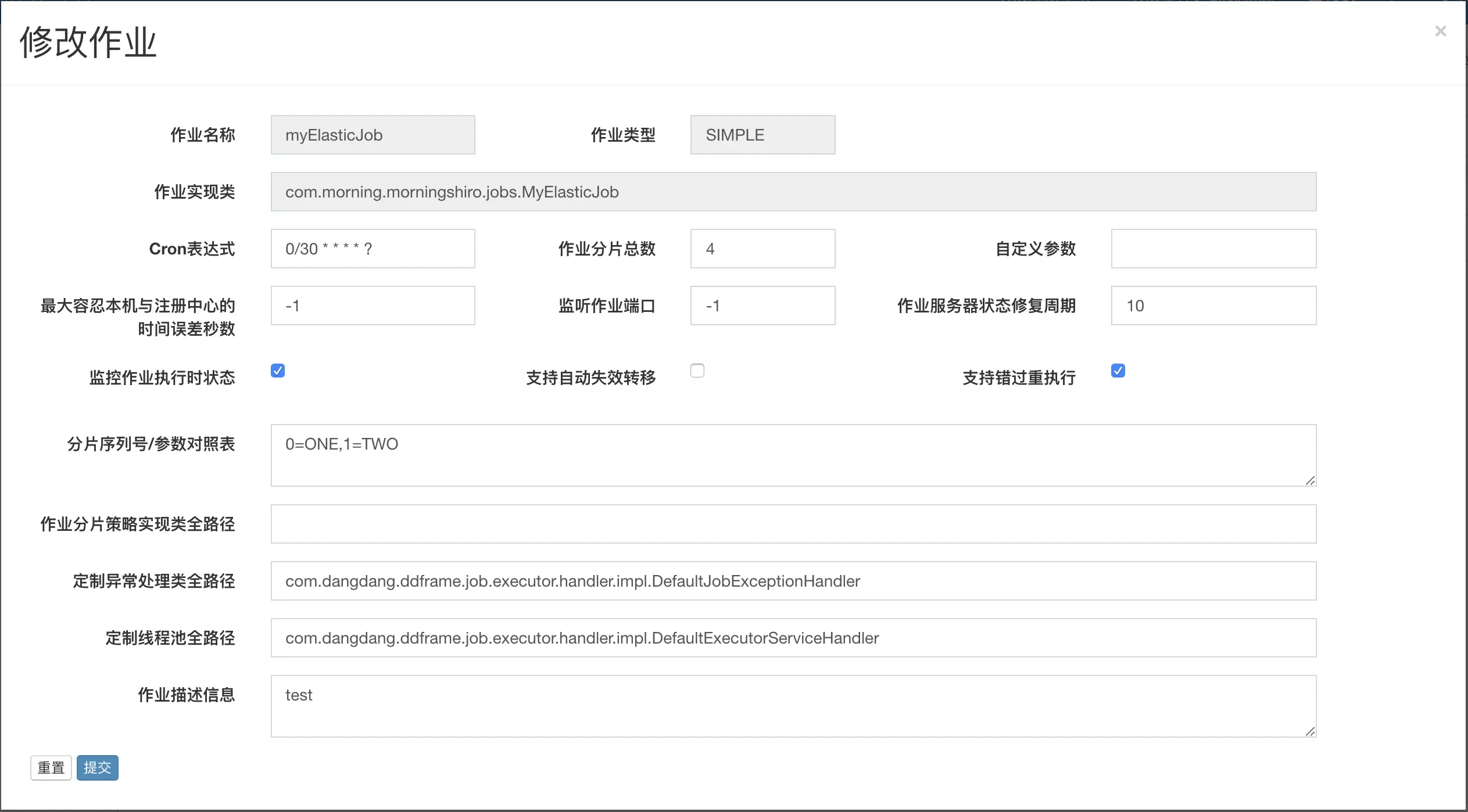
Task: Click the empty 自定义参数 field
Action: tap(1213, 249)
